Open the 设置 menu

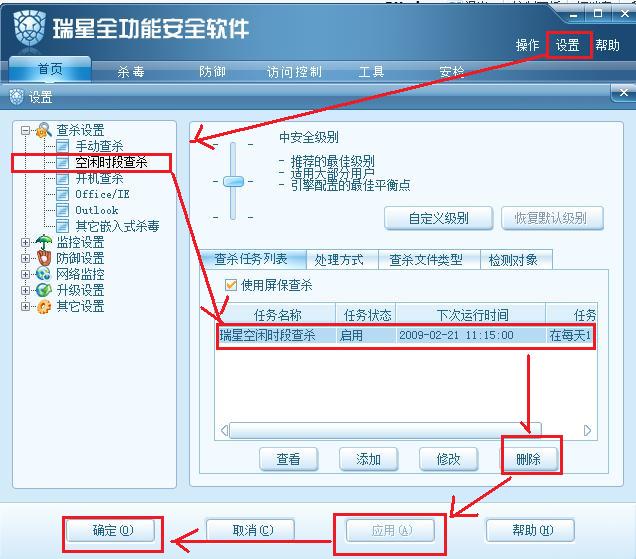(x=567, y=45)
